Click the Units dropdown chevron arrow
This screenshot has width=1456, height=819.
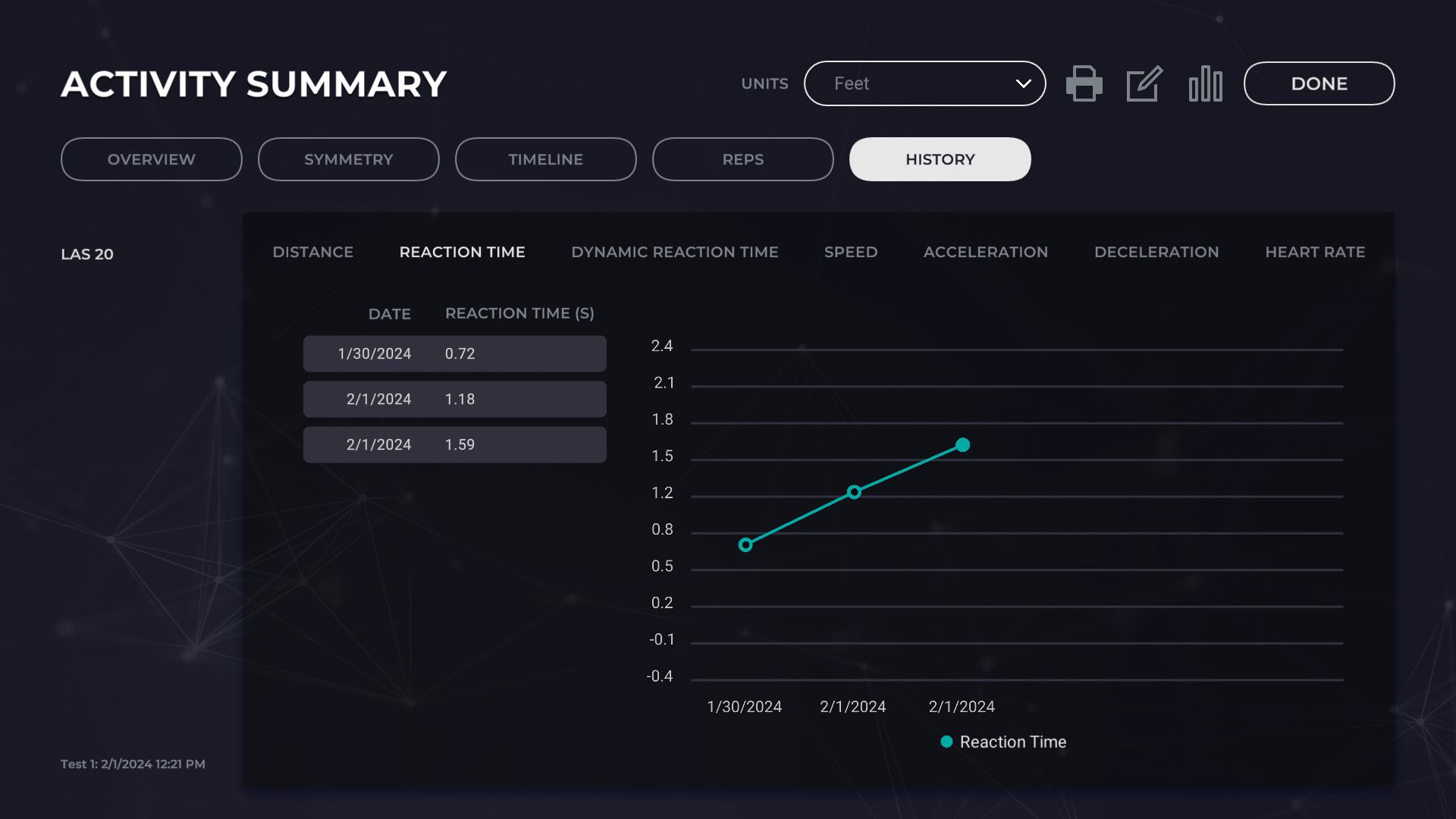click(1023, 83)
